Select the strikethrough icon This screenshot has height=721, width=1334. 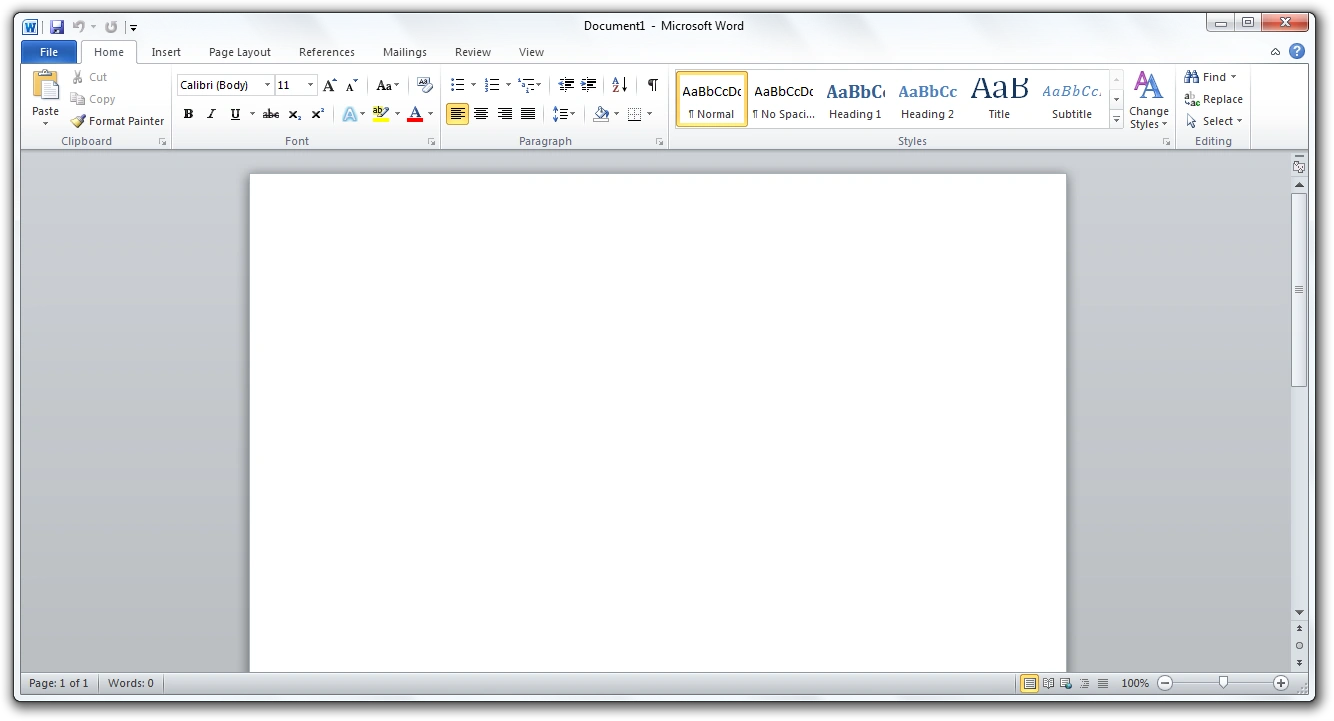(270, 114)
